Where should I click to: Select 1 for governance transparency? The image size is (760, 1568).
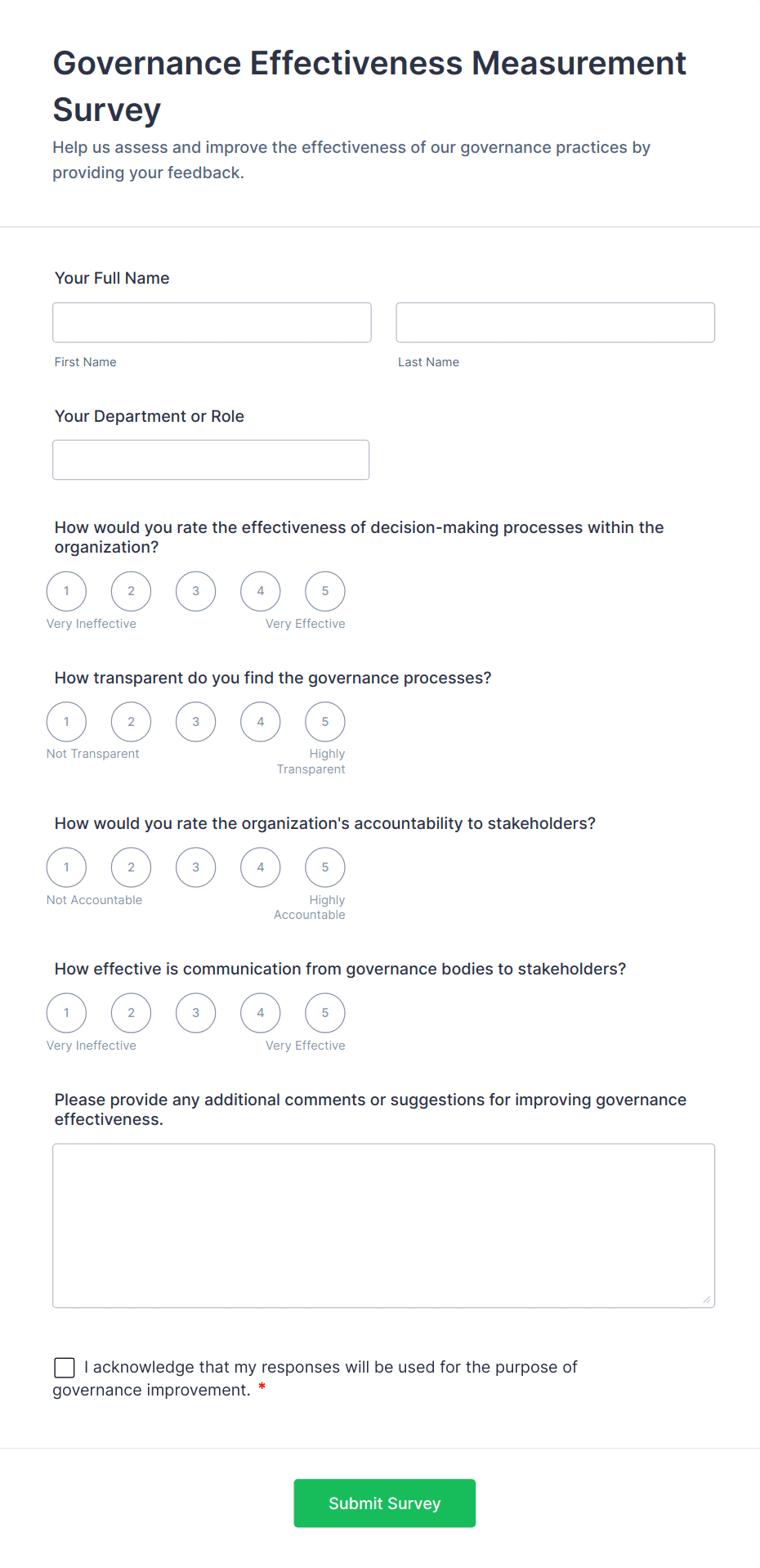pyautogui.click(x=66, y=722)
